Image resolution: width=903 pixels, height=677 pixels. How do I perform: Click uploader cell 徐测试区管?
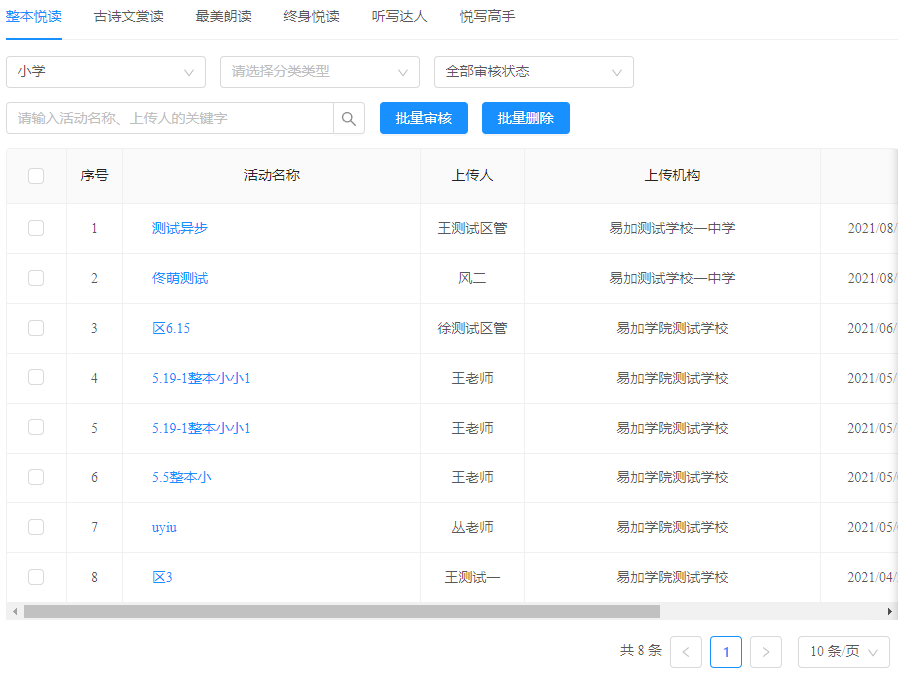tap(472, 329)
